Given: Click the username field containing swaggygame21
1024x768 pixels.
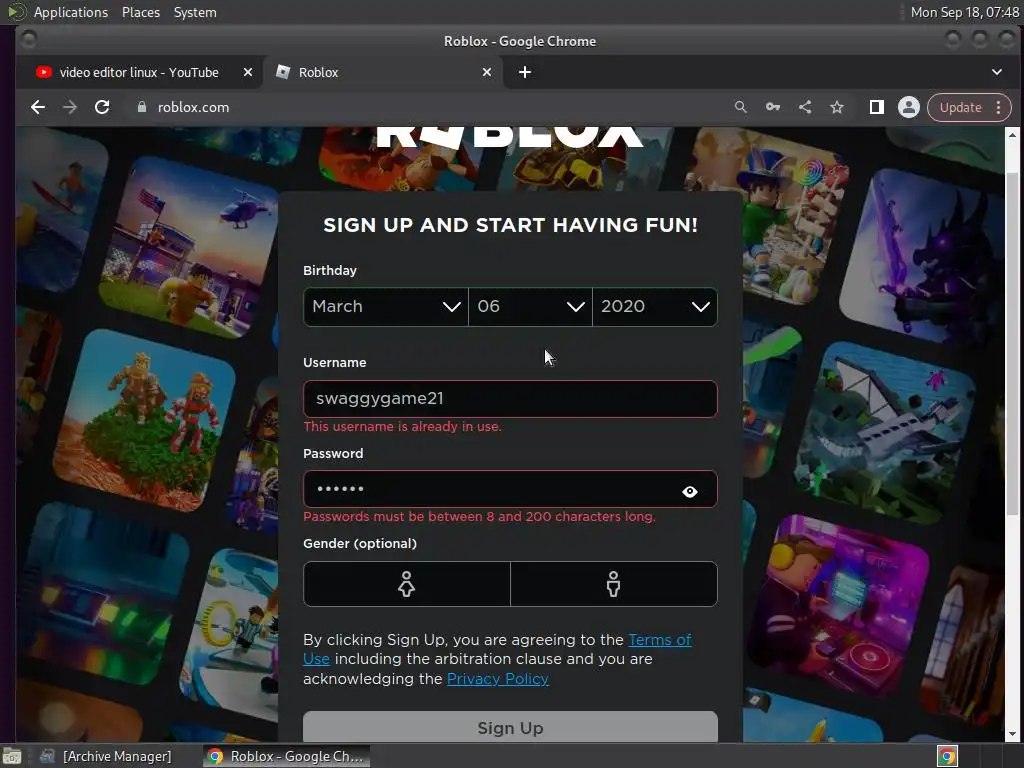Looking at the screenshot, I should [510, 399].
